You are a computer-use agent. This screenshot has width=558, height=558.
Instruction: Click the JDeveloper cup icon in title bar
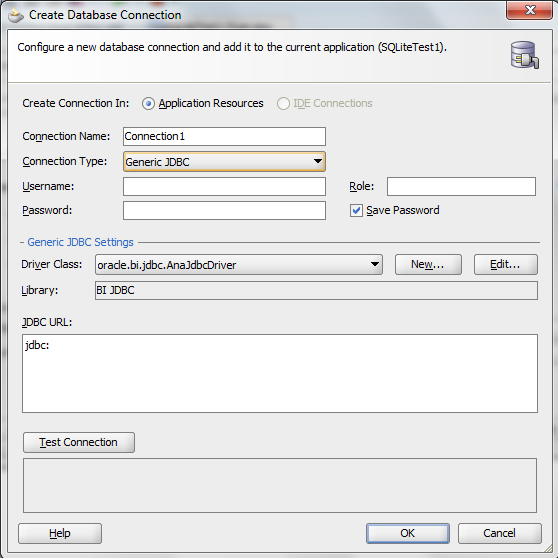(16, 15)
